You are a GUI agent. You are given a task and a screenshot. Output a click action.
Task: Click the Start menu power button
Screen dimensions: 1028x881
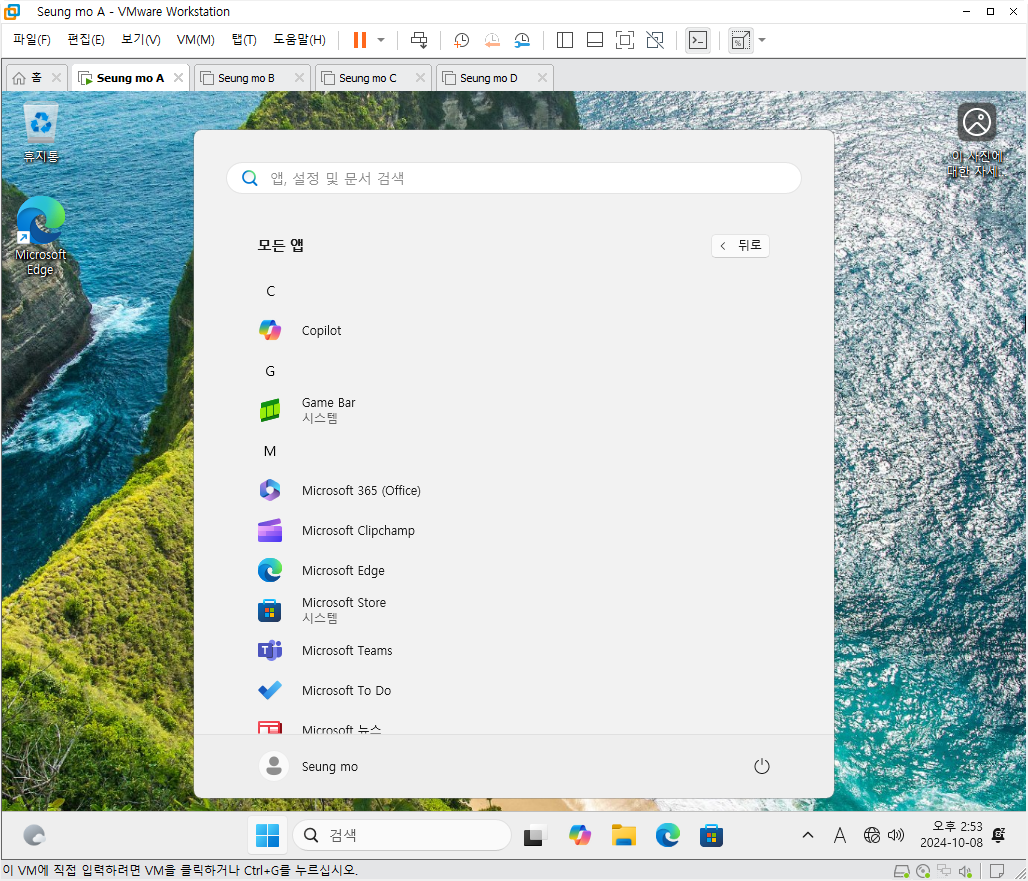761,766
